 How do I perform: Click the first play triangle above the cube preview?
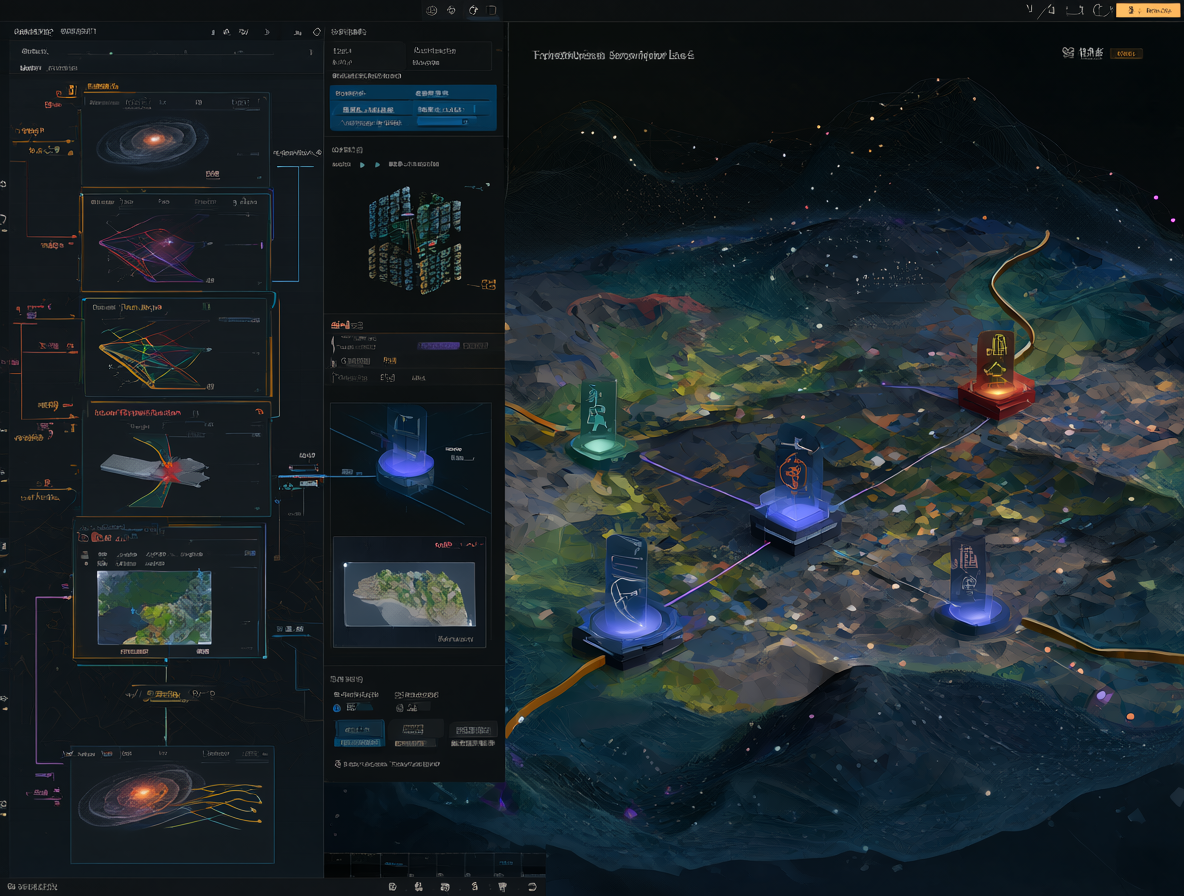click(x=362, y=165)
